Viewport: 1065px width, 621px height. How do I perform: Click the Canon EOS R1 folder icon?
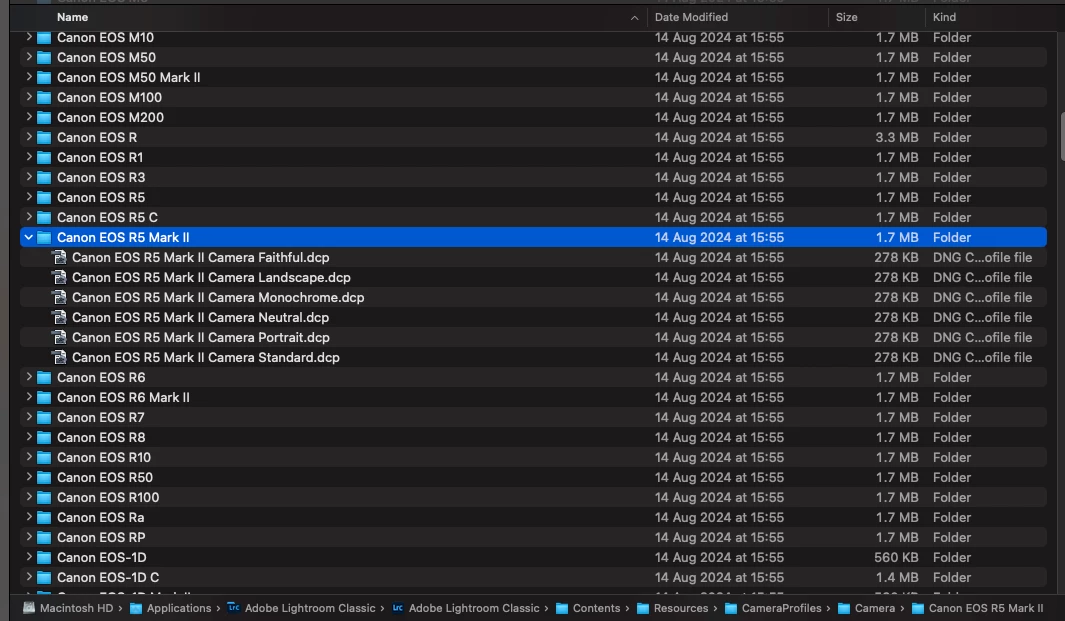44,158
